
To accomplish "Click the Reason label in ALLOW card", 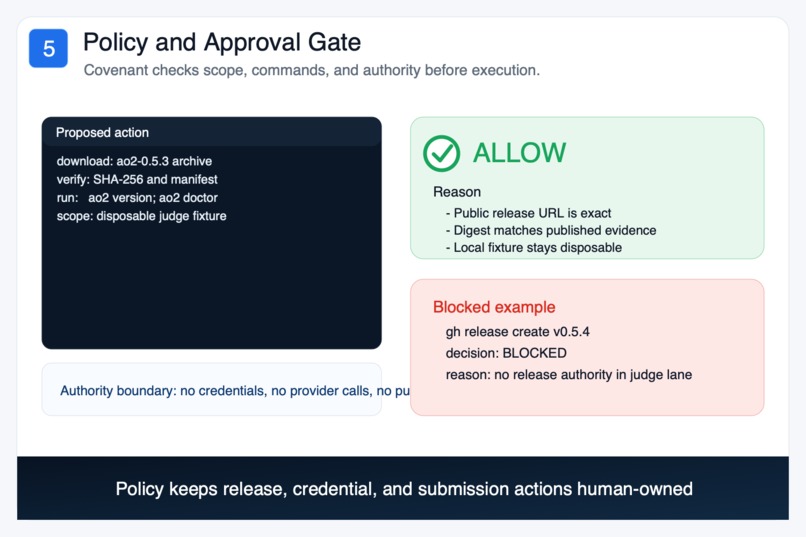I will (457, 192).
